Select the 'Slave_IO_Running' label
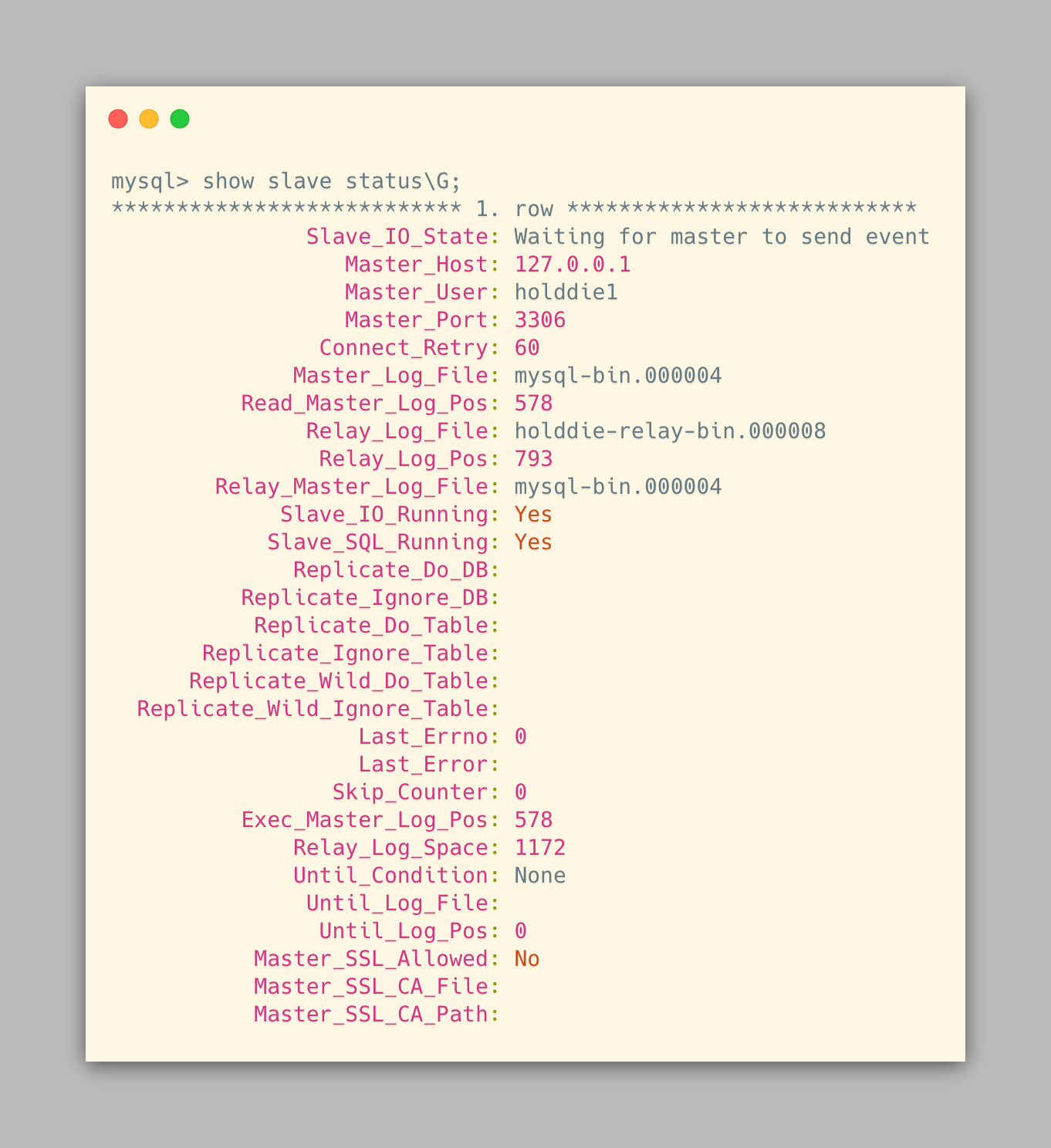The width and height of the screenshot is (1051, 1148). [x=384, y=515]
